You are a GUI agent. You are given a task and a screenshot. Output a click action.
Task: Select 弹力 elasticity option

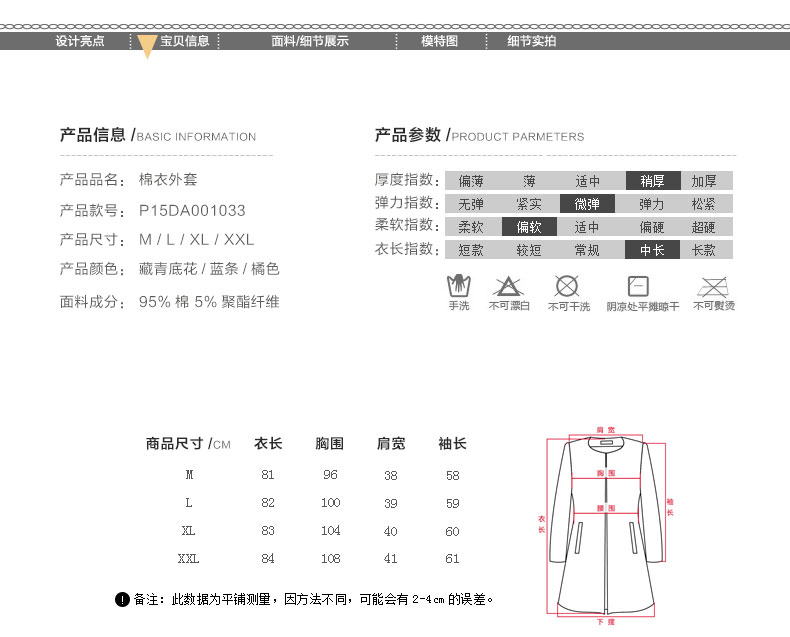[x=651, y=204]
